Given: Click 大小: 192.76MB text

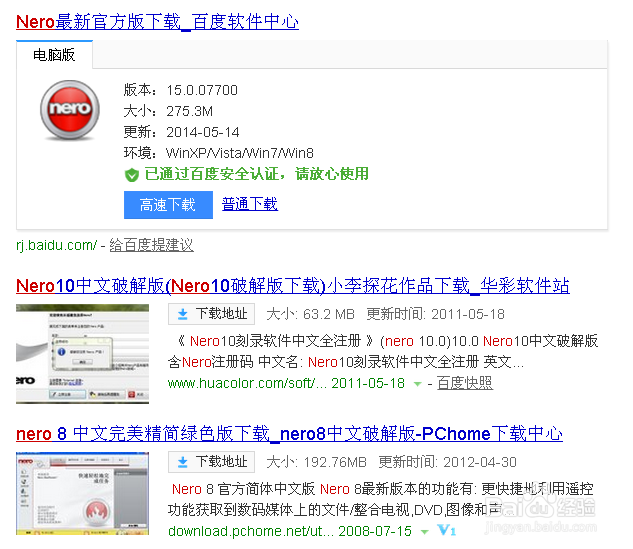Looking at the screenshot, I should coord(316,462).
